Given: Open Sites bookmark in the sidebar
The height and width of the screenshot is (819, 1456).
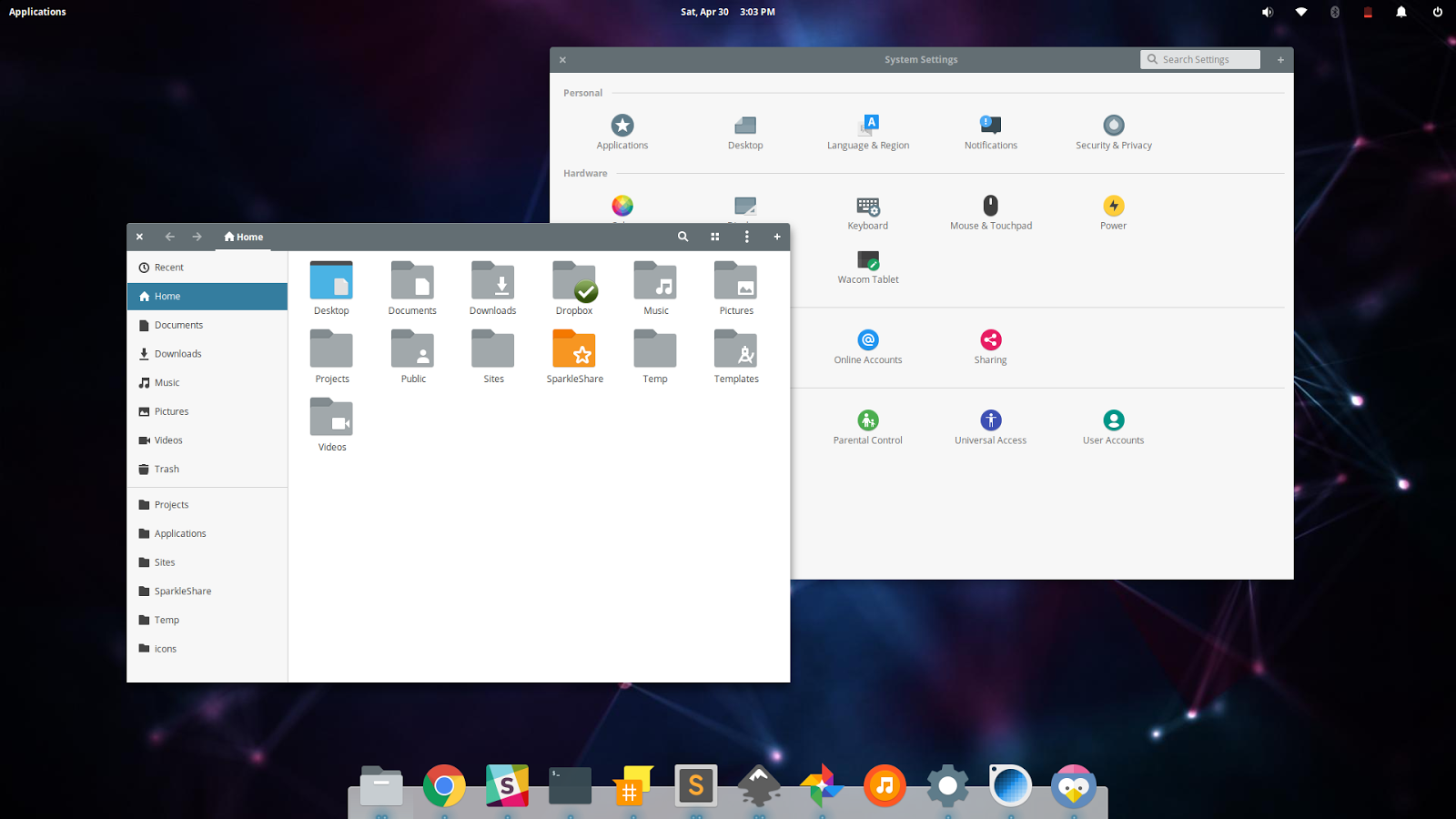Looking at the screenshot, I should 207,562.
